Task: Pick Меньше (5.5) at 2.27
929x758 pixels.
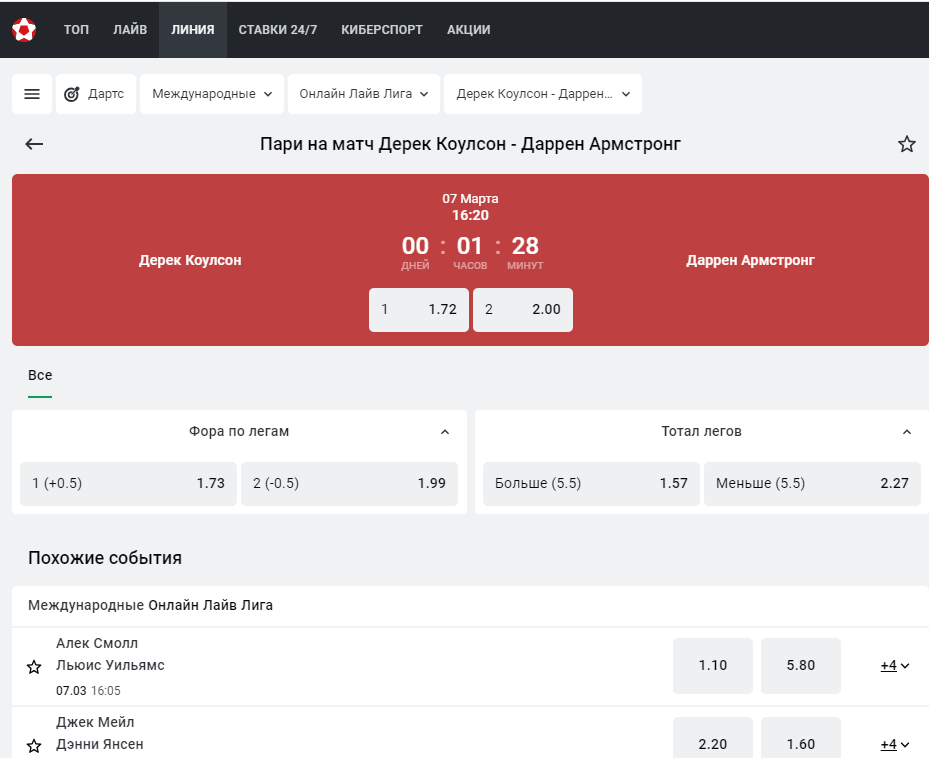Action: tap(812, 484)
